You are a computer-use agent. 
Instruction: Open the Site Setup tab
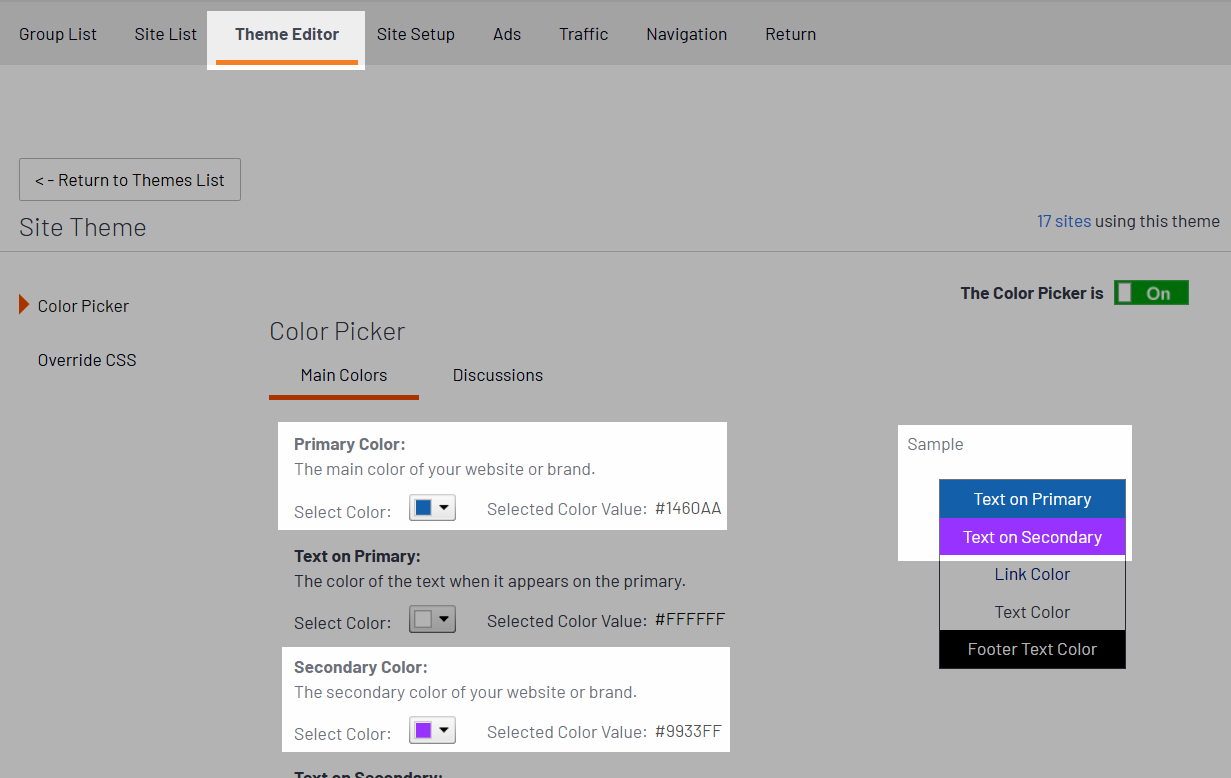[x=415, y=34]
